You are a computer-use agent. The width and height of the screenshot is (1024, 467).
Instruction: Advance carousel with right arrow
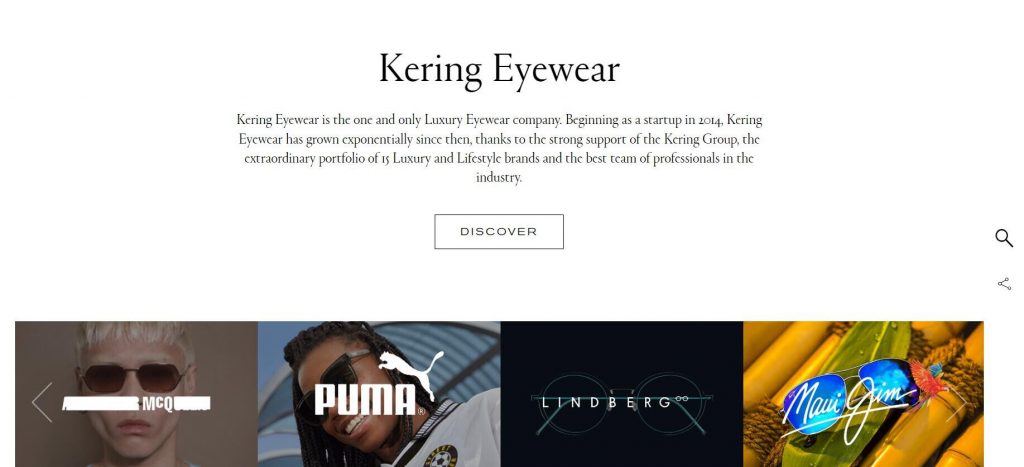click(956, 402)
